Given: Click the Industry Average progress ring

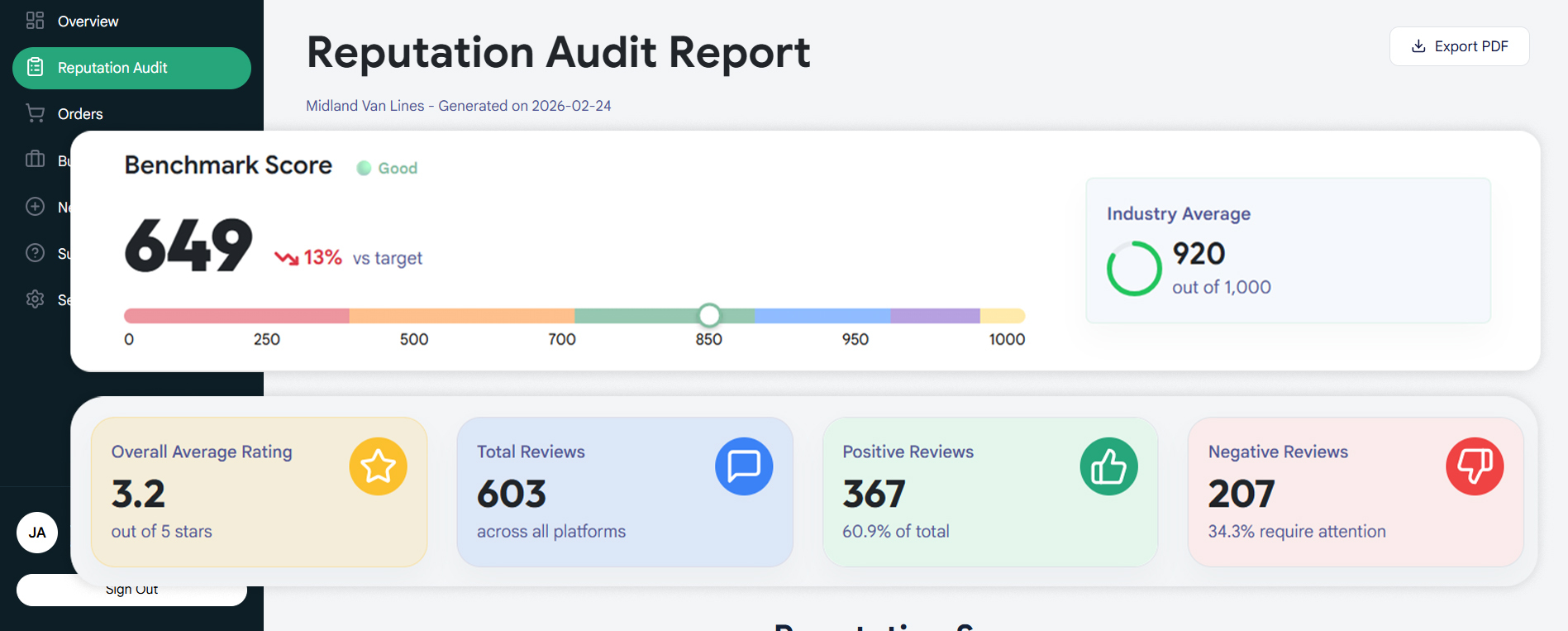Looking at the screenshot, I should pos(1134,269).
